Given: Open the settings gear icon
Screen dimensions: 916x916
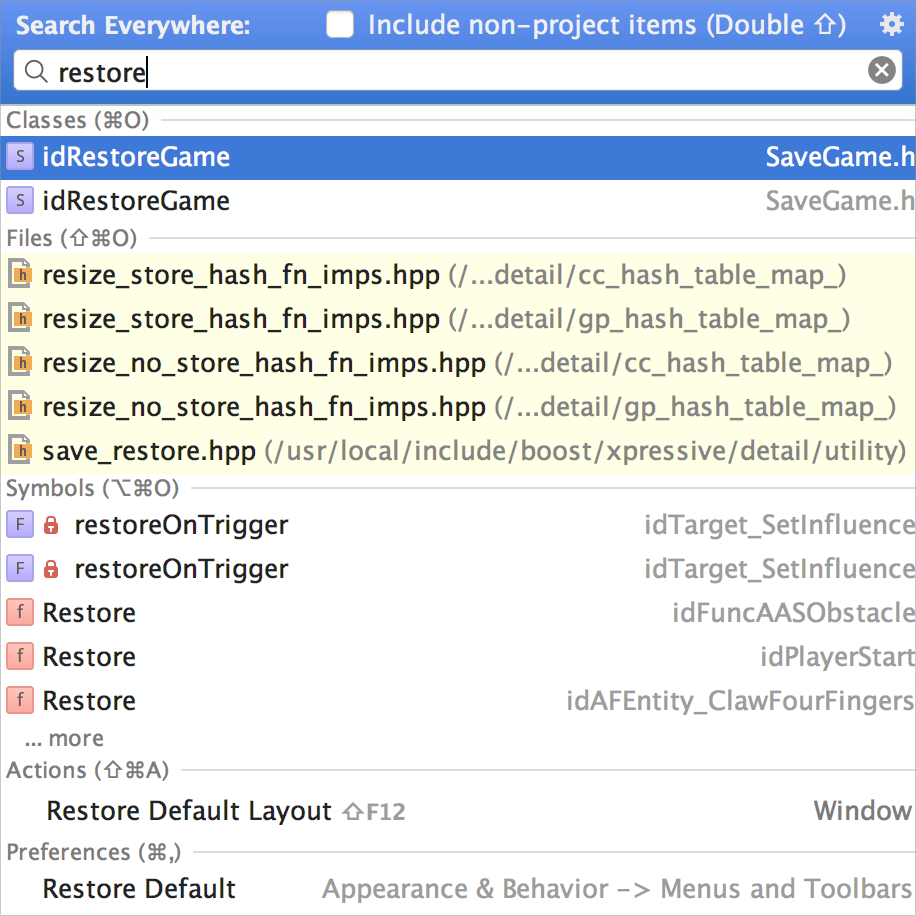Looking at the screenshot, I should 891,25.
